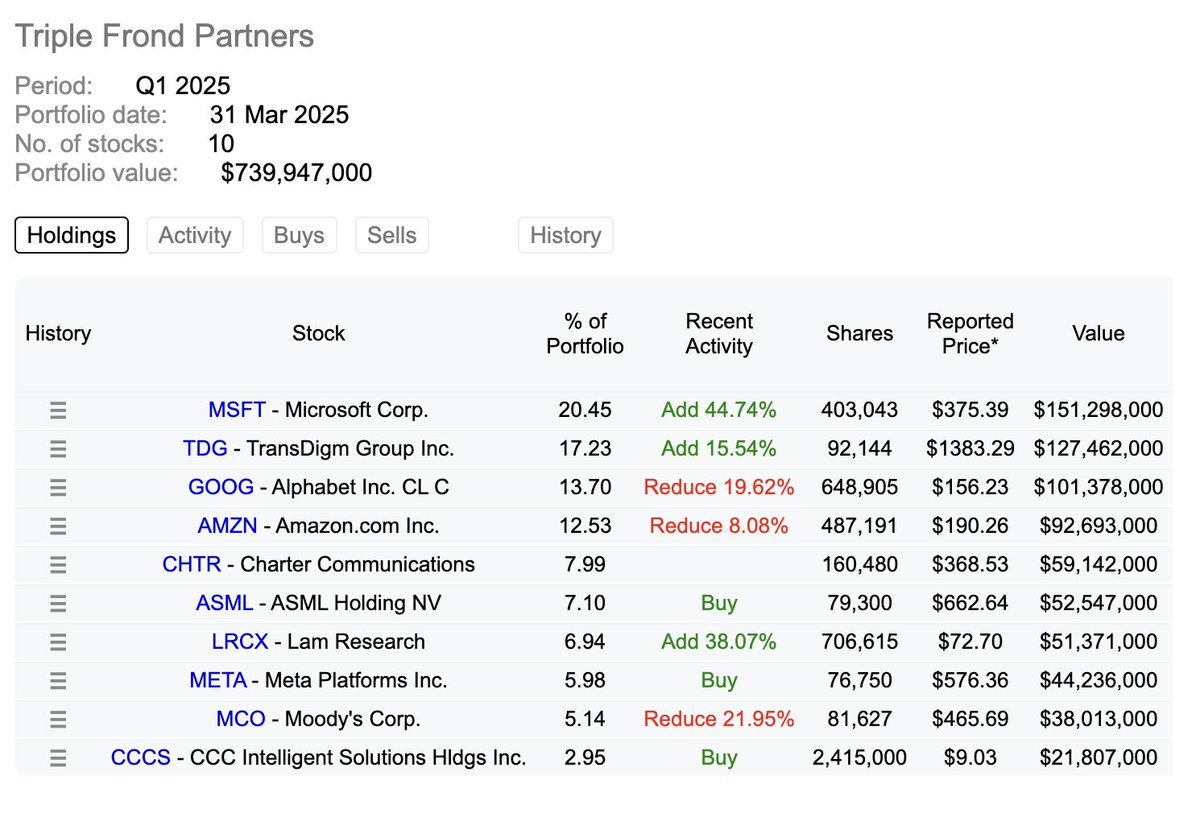Open the MSFT ticker link
The image size is (1200, 813).
click(x=237, y=410)
